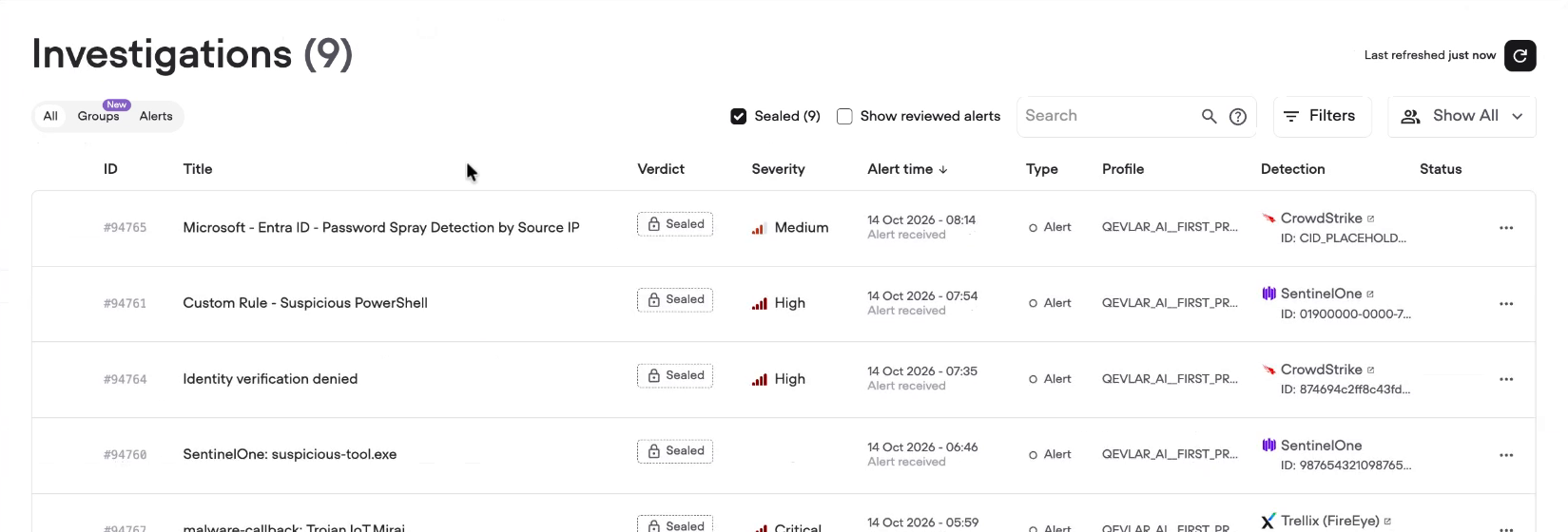
Task: Click Sealed lock badge for row #94765
Action: coord(675,224)
